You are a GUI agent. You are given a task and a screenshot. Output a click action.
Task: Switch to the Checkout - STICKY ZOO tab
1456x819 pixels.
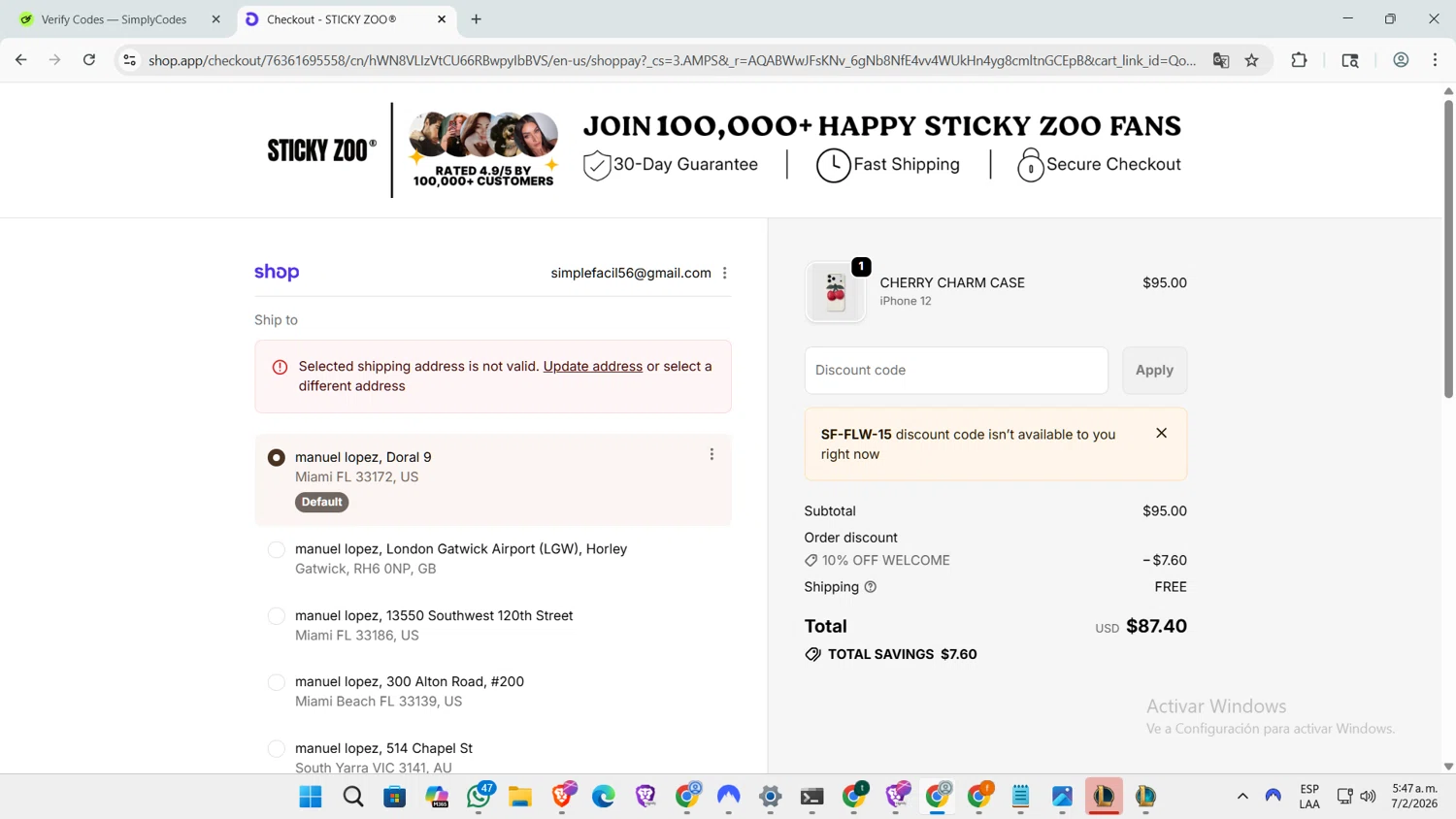pos(347,19)
